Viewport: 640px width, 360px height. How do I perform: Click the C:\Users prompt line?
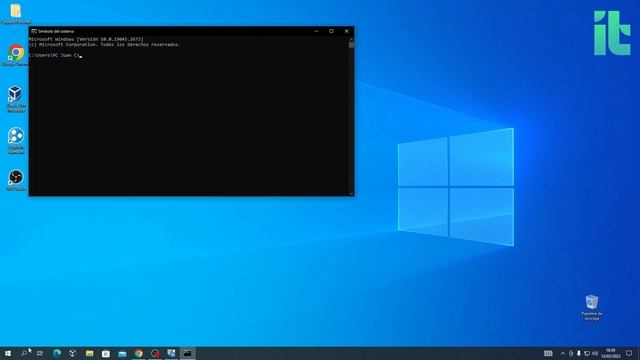55,55
